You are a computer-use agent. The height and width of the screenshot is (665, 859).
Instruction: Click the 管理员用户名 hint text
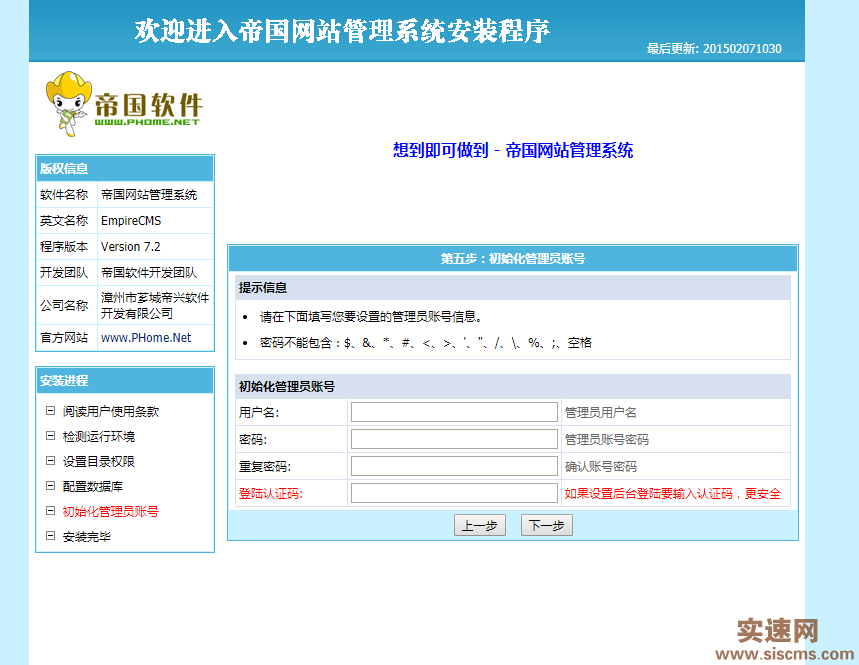600,412
